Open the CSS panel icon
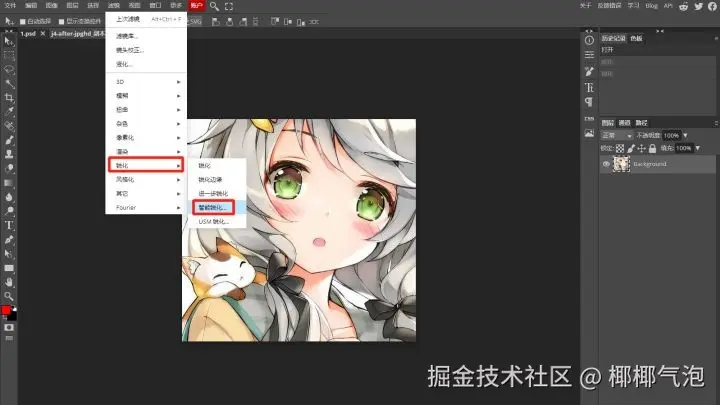 pyautogui.click(x=589, y=118)
